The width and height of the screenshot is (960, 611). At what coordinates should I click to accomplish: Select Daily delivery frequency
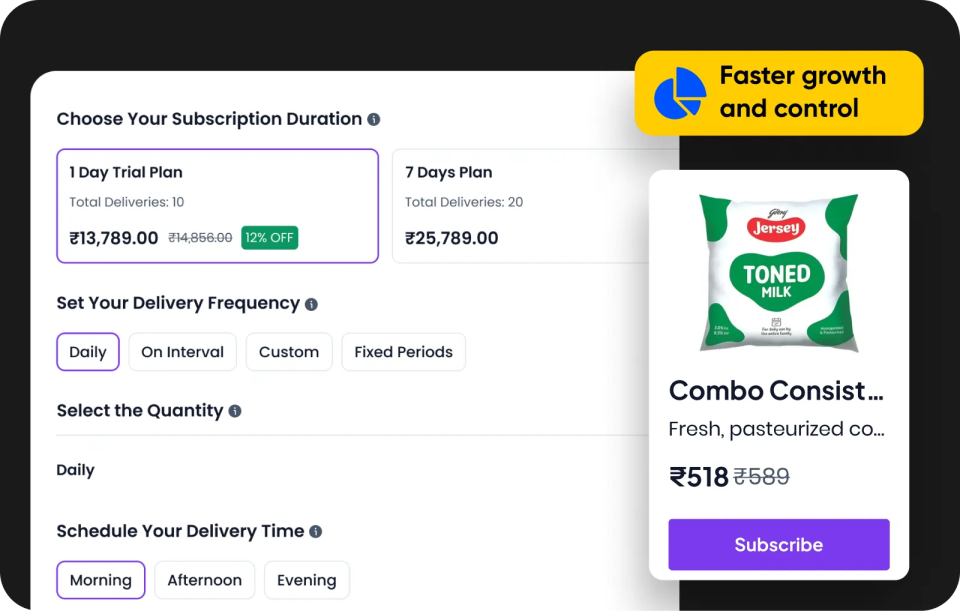[88, 352]
